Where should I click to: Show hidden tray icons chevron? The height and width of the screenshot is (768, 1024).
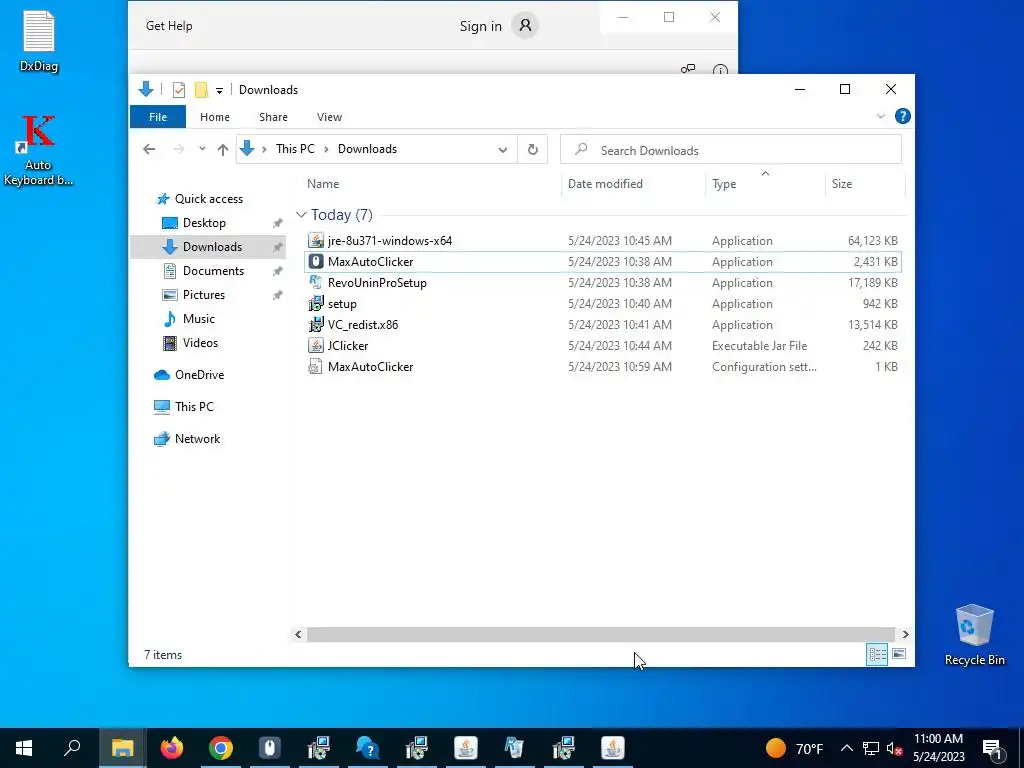(846, 748)
